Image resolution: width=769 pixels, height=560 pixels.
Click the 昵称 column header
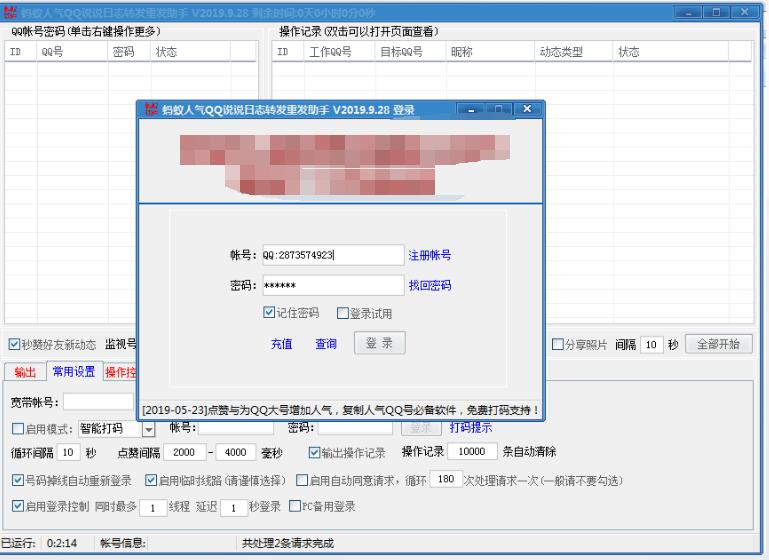tap(490, 52)
